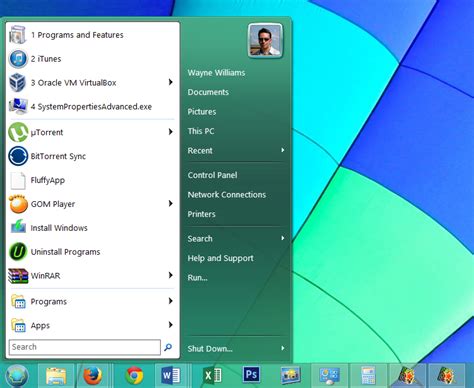Open File Explorer from the taskbar
The height and width of the screenshot is (388, 474).
tap(56, 376)
